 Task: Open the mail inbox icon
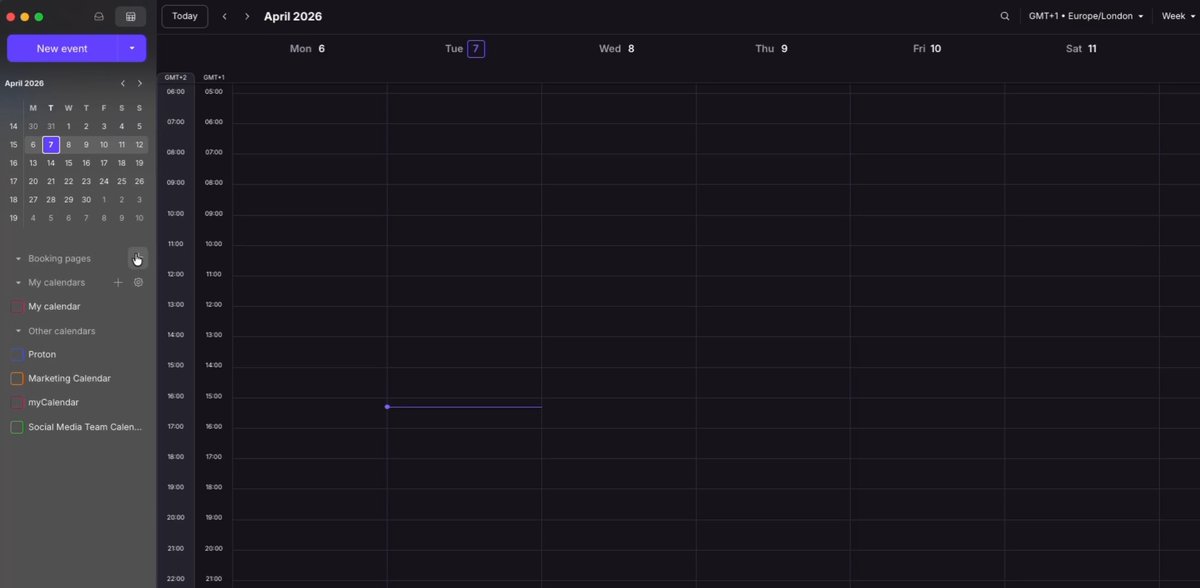(98, 17)
